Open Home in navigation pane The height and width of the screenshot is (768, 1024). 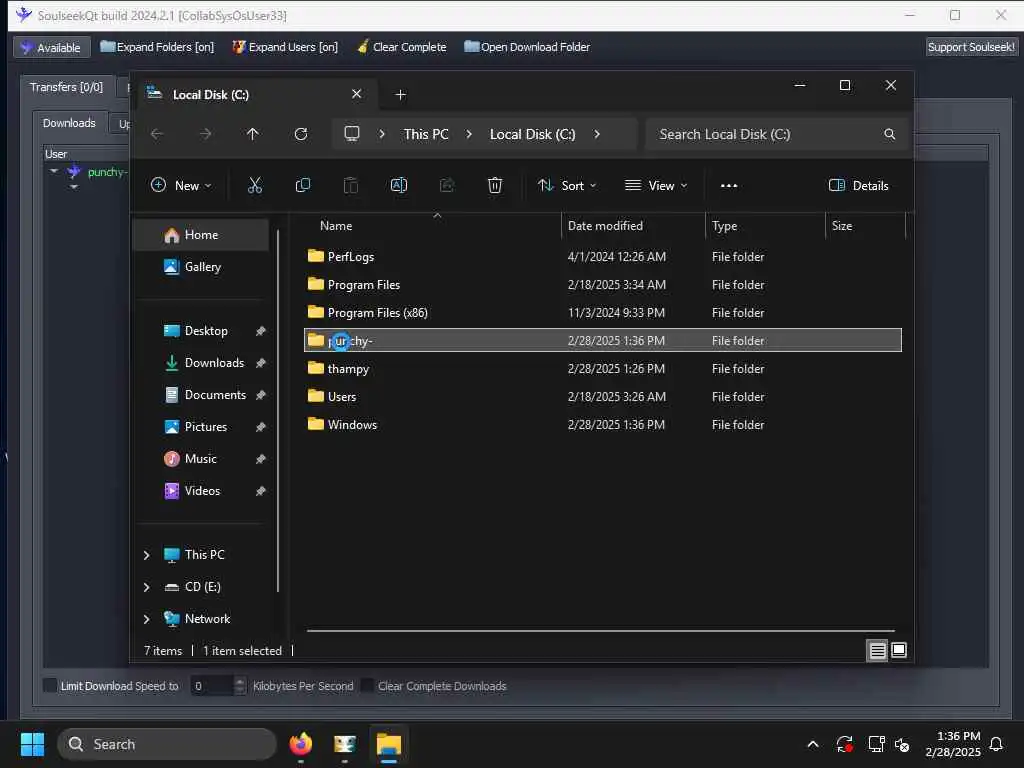coord(200,234)
